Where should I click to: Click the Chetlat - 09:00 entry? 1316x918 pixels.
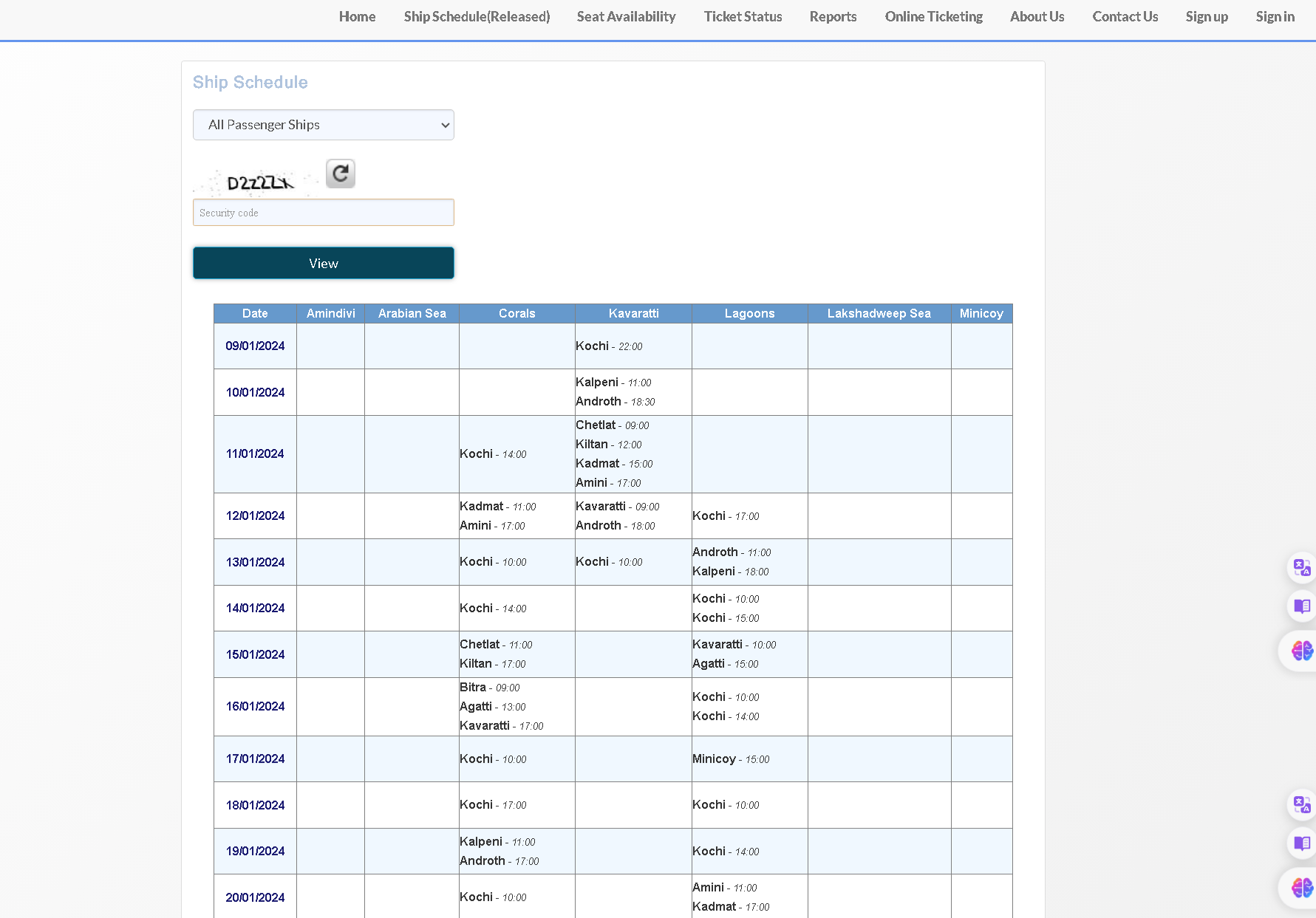point(612,425)
